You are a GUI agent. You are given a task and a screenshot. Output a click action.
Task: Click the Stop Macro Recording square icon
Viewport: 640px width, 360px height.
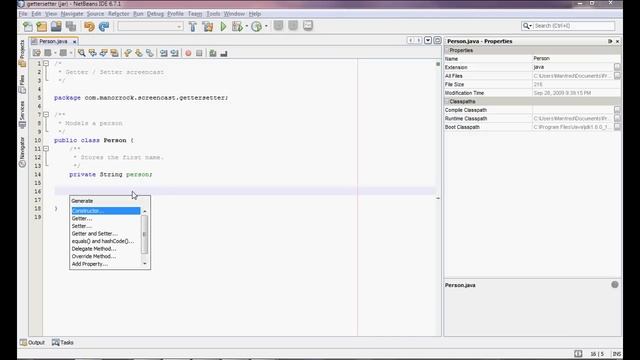pos(199,53)
